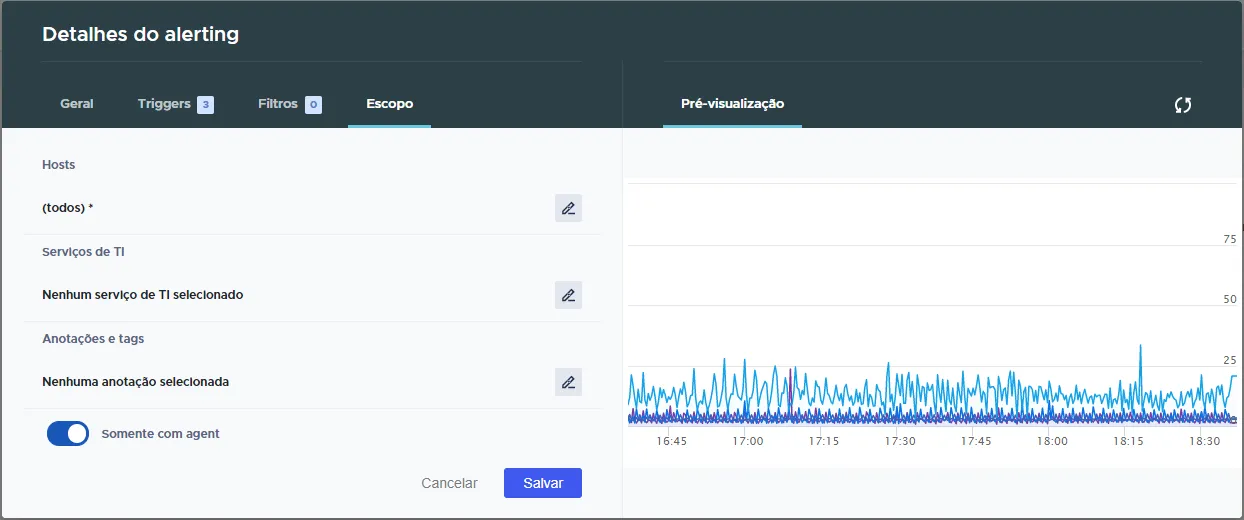The height and width of the screenshot is (520, 1244).
Task: Edit the Hosts scope with pencil icon
Action: coord(568,208)
